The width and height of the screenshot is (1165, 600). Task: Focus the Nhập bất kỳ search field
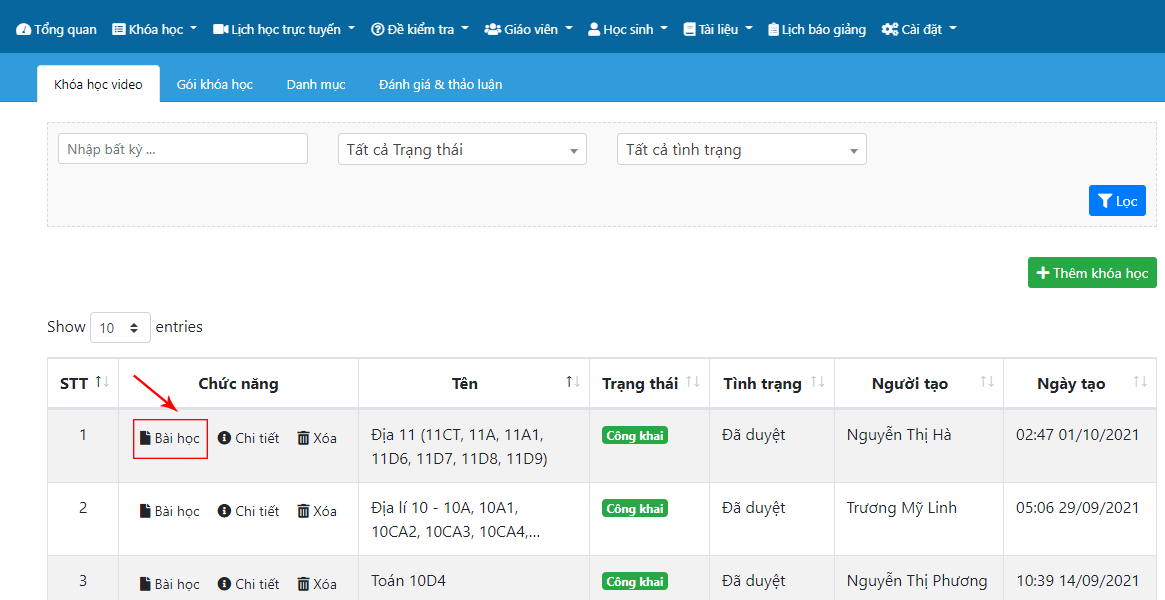click(183, 149)
